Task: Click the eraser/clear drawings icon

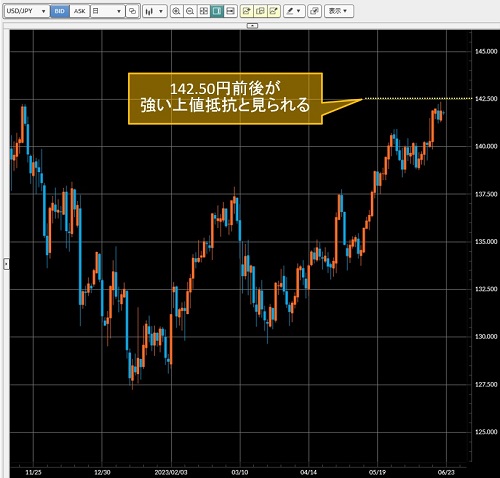Action: [x=314, y=11]
